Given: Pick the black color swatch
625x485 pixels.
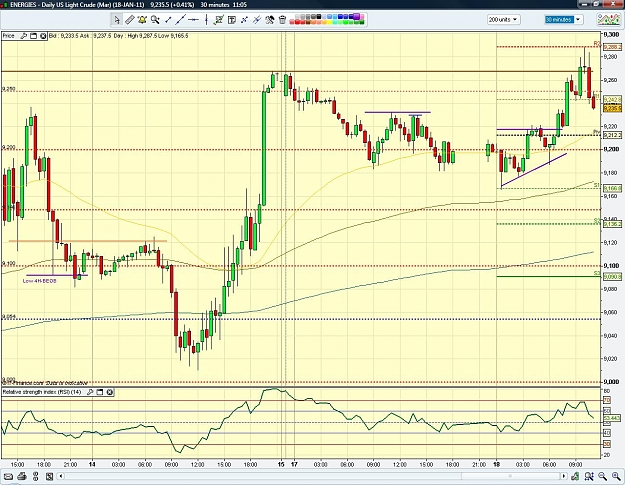Looking at the screenshot, I should click(x=319, y=17).
